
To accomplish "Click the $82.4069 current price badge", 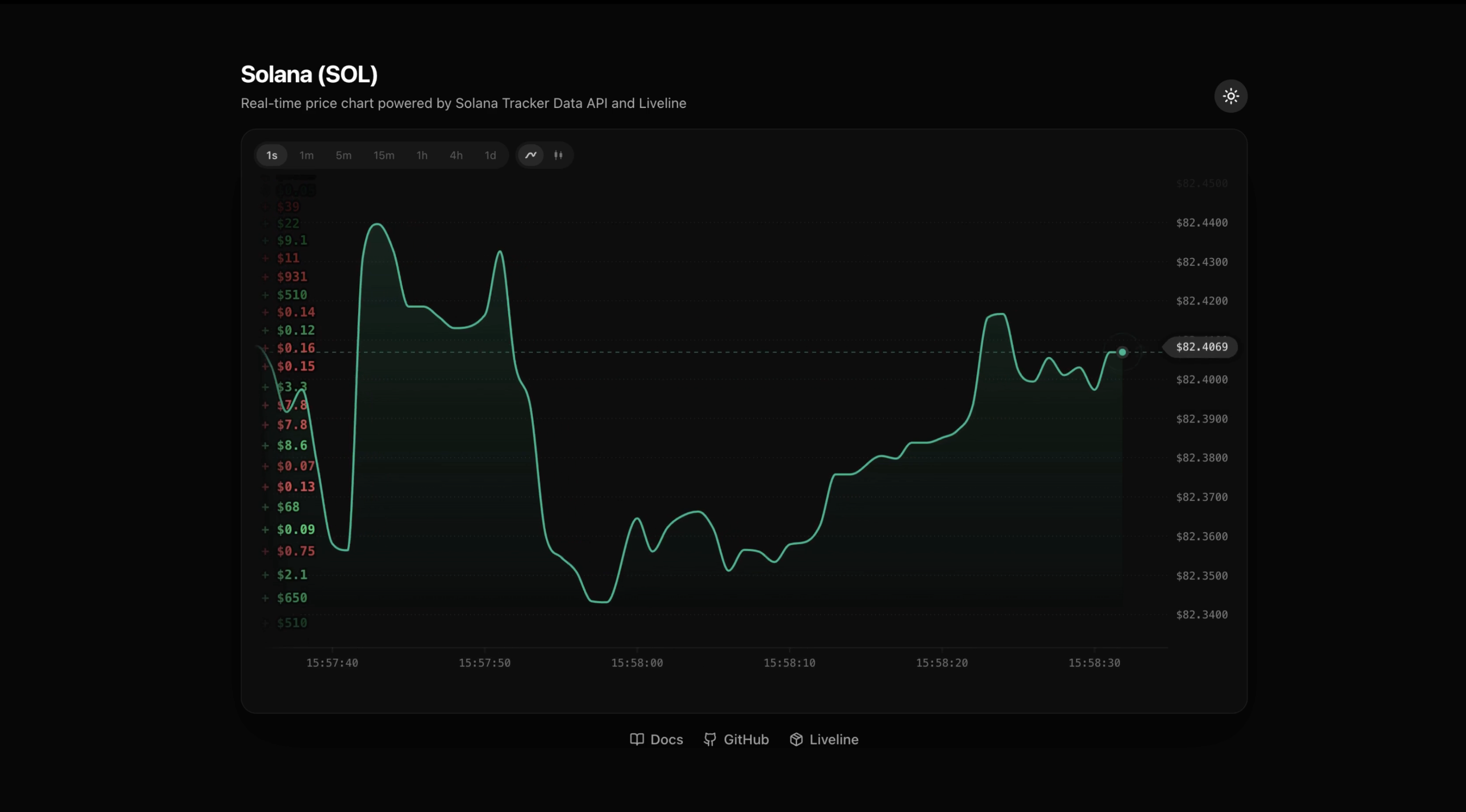I will click(1201, 346).
